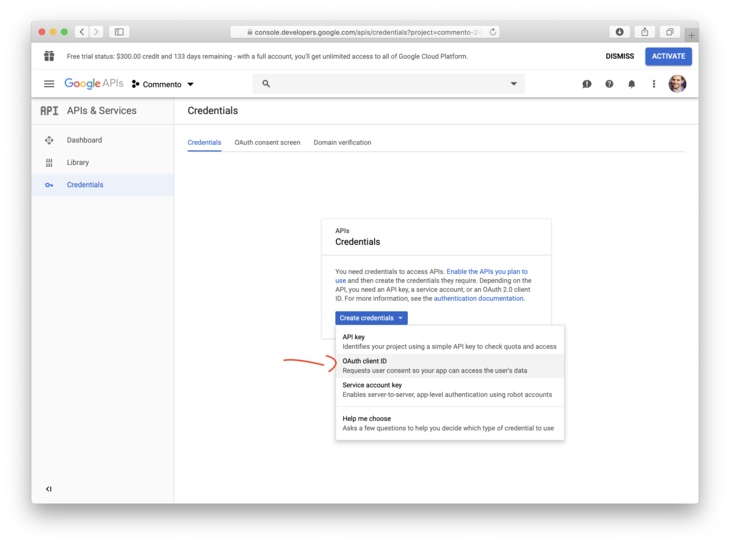The image size is (730, 545).
Task: Reload the page in the address bar
Action: 493,32
